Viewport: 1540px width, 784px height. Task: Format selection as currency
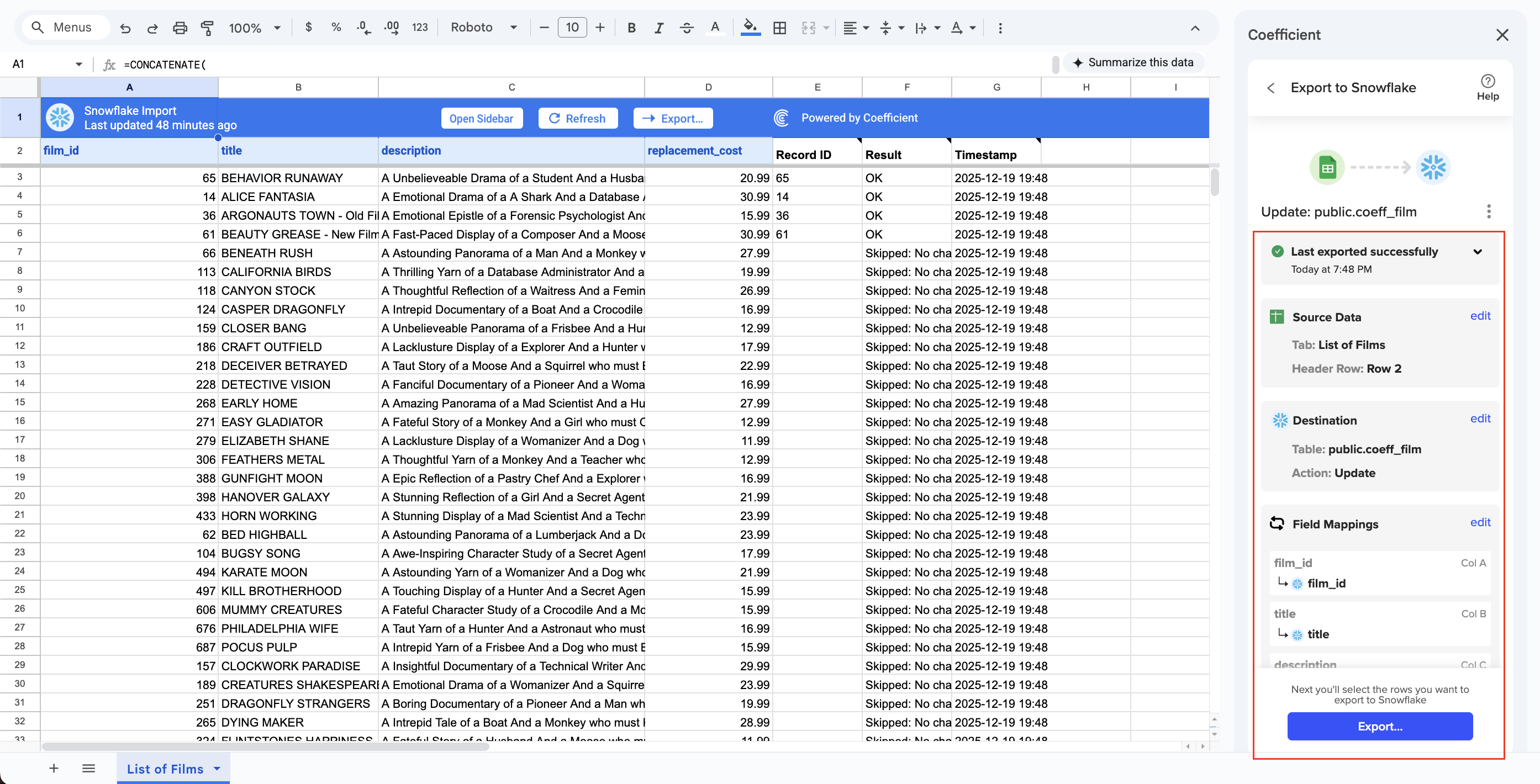(309, 28)
